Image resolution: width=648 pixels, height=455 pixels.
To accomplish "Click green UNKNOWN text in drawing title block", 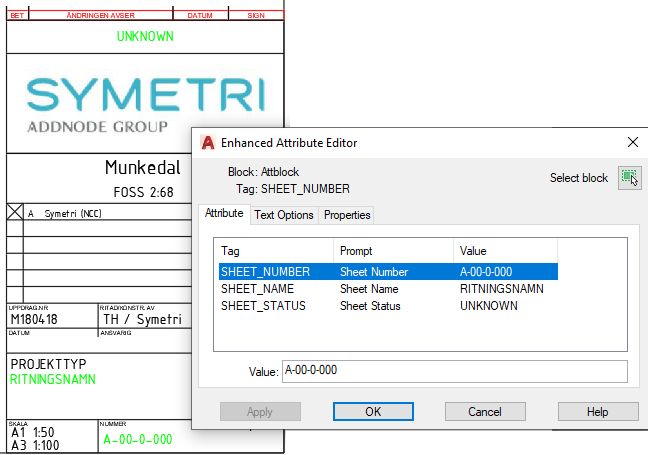I will (145, 36).
